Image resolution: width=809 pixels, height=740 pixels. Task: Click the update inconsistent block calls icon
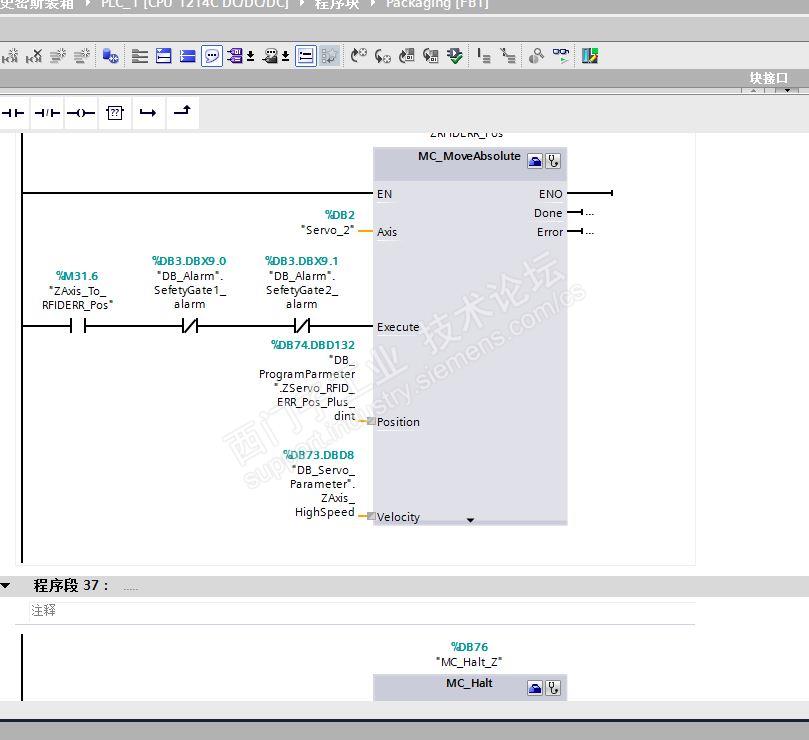(407, 55)
